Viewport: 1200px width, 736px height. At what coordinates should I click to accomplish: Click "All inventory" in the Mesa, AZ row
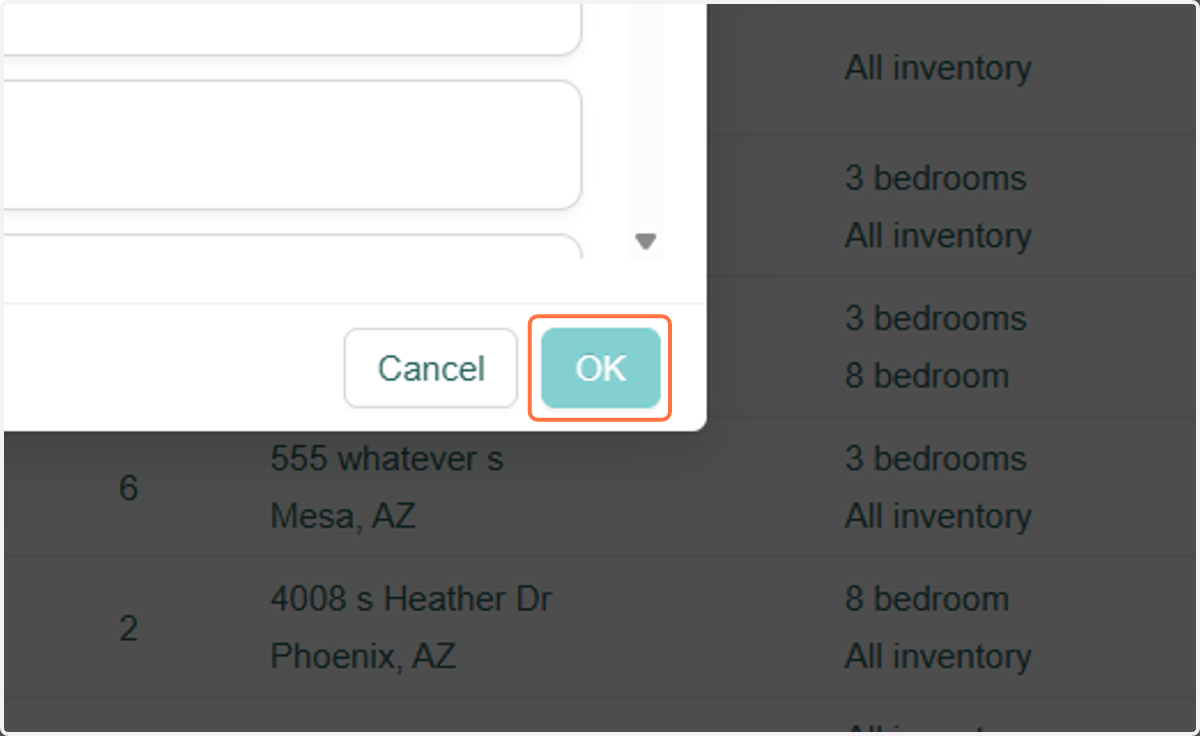[x=938, y=517]
